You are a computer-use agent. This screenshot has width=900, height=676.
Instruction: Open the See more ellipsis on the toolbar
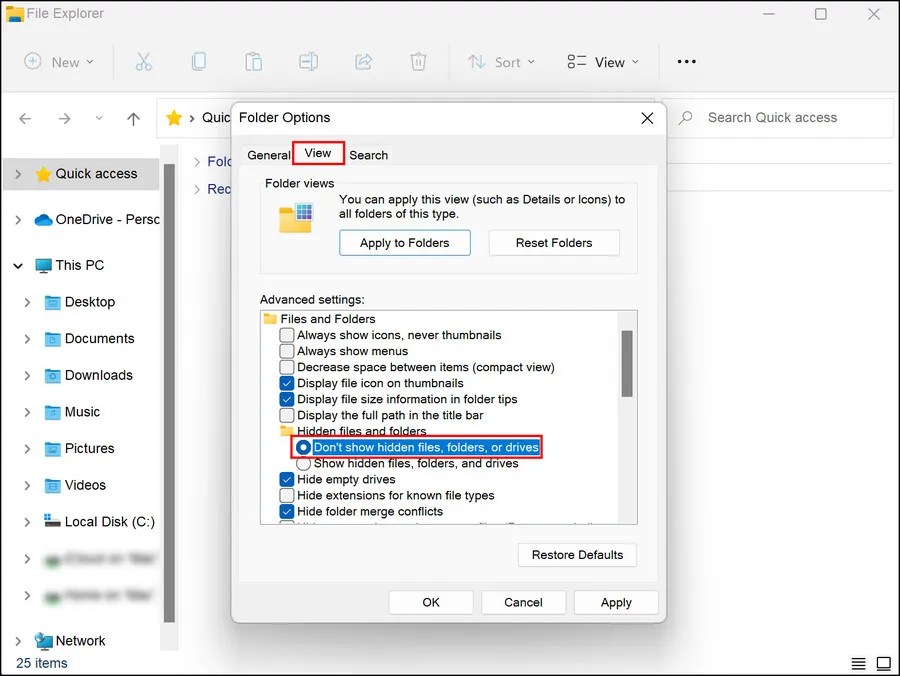coord(686,61)
